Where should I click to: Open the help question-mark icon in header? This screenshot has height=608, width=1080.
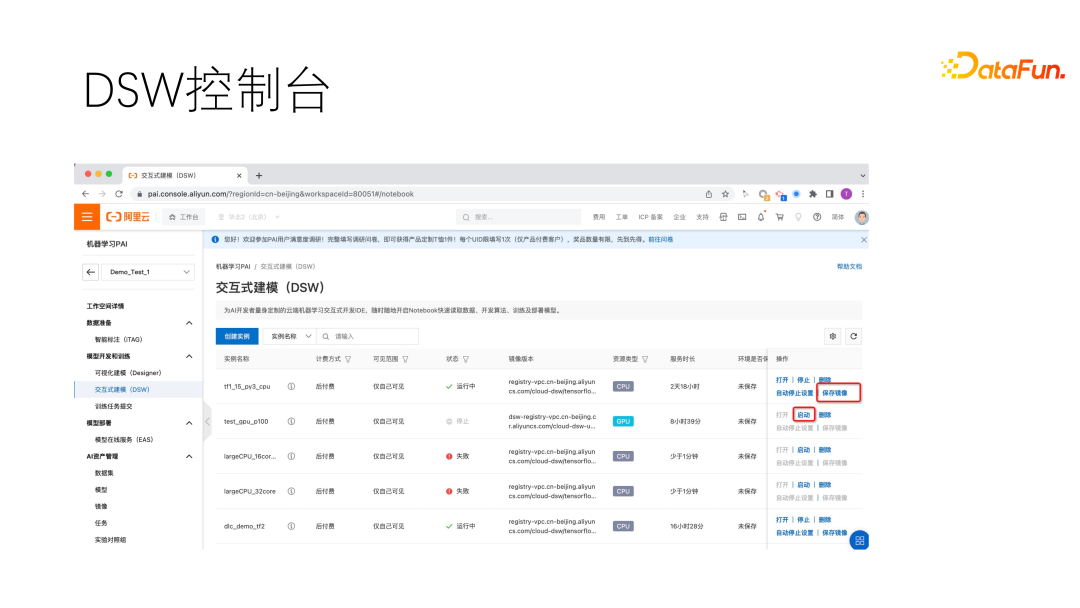click(x=817, y=217)
